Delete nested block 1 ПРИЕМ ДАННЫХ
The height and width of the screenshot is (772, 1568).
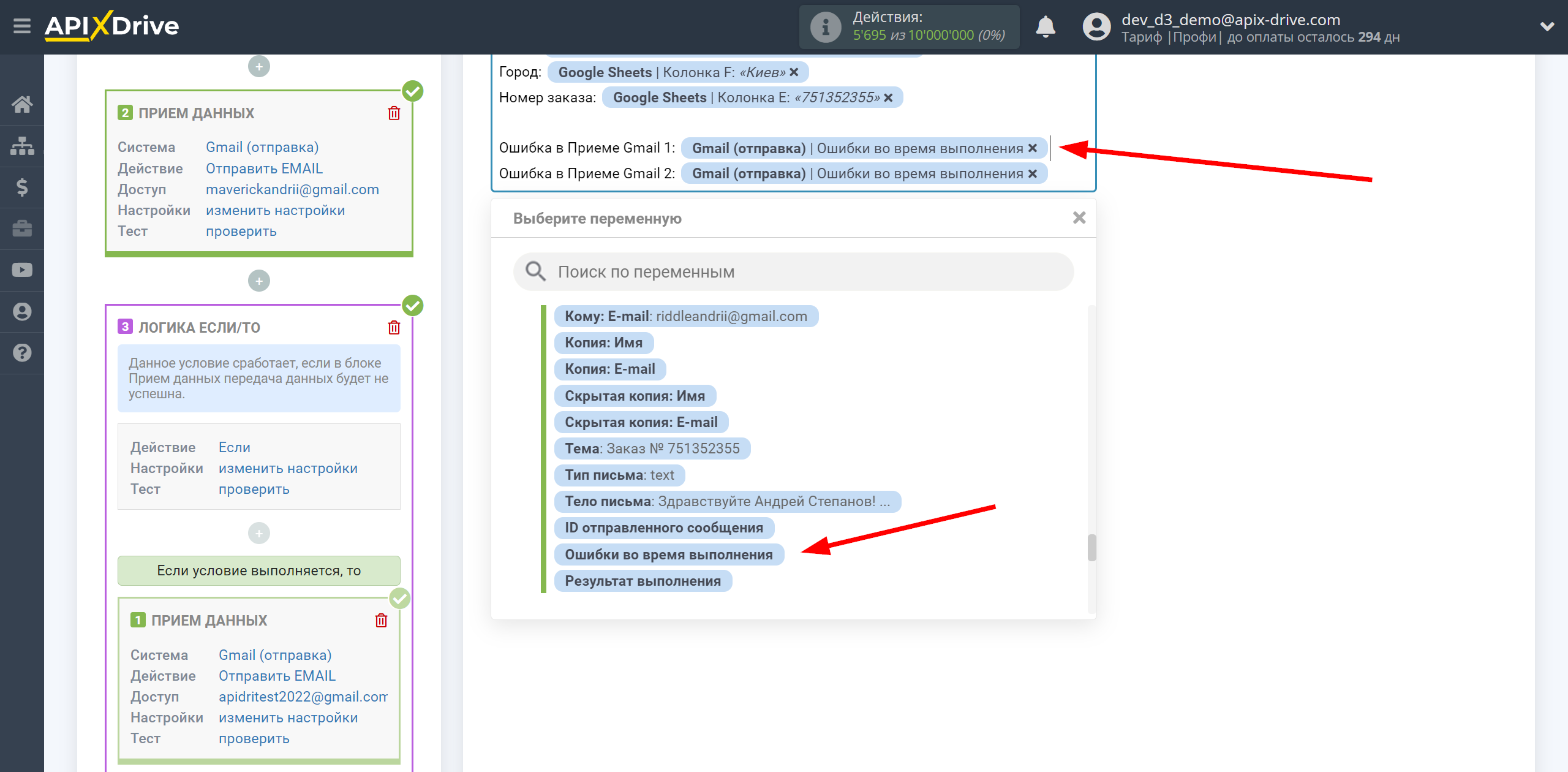click(x=381, y=620)
